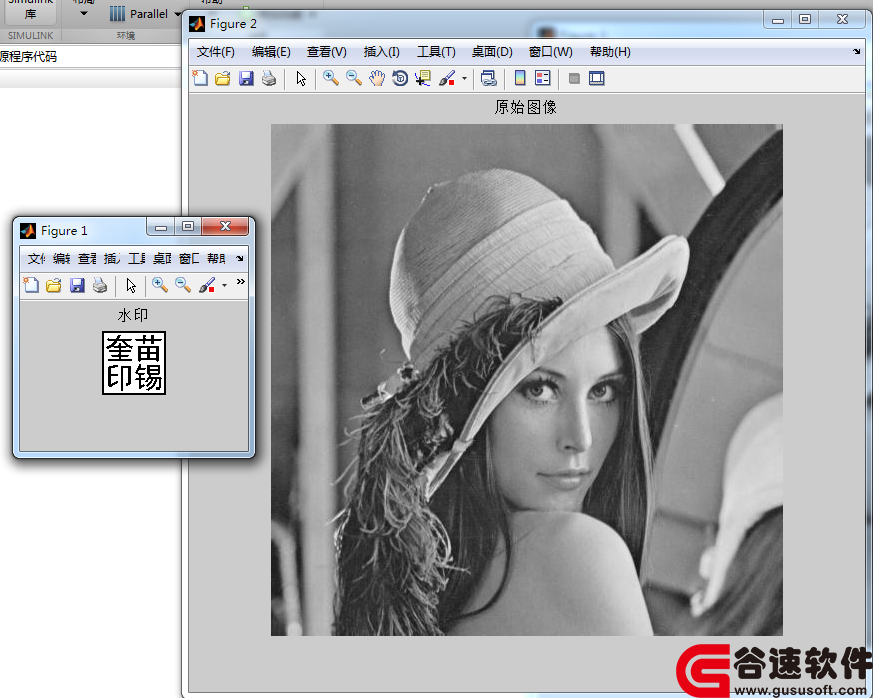The image size is (873, 698).
Task: Open 帮助(H) menu in Figure 2
Action: (610, 52)
